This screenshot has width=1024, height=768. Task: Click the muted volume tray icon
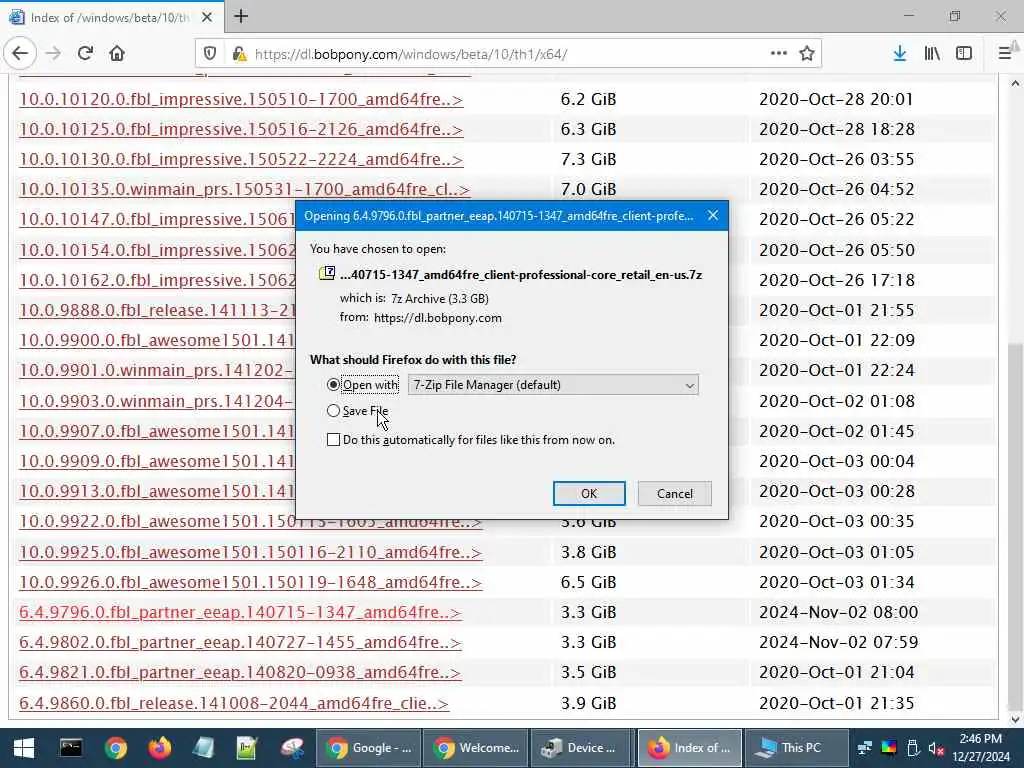click(x=936, y=748)
